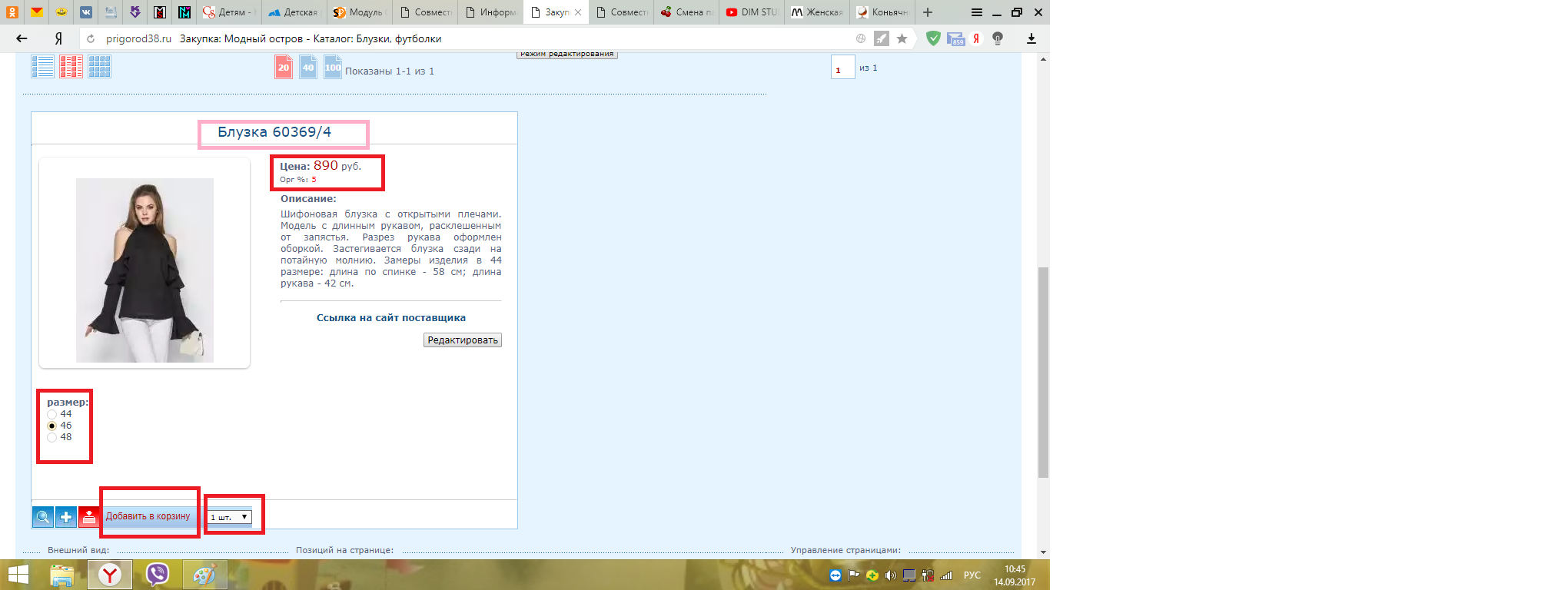The height and width of the screenshot is (590, 1568).
Task: Show 40 items per page
Action: (x=308, y=68)
